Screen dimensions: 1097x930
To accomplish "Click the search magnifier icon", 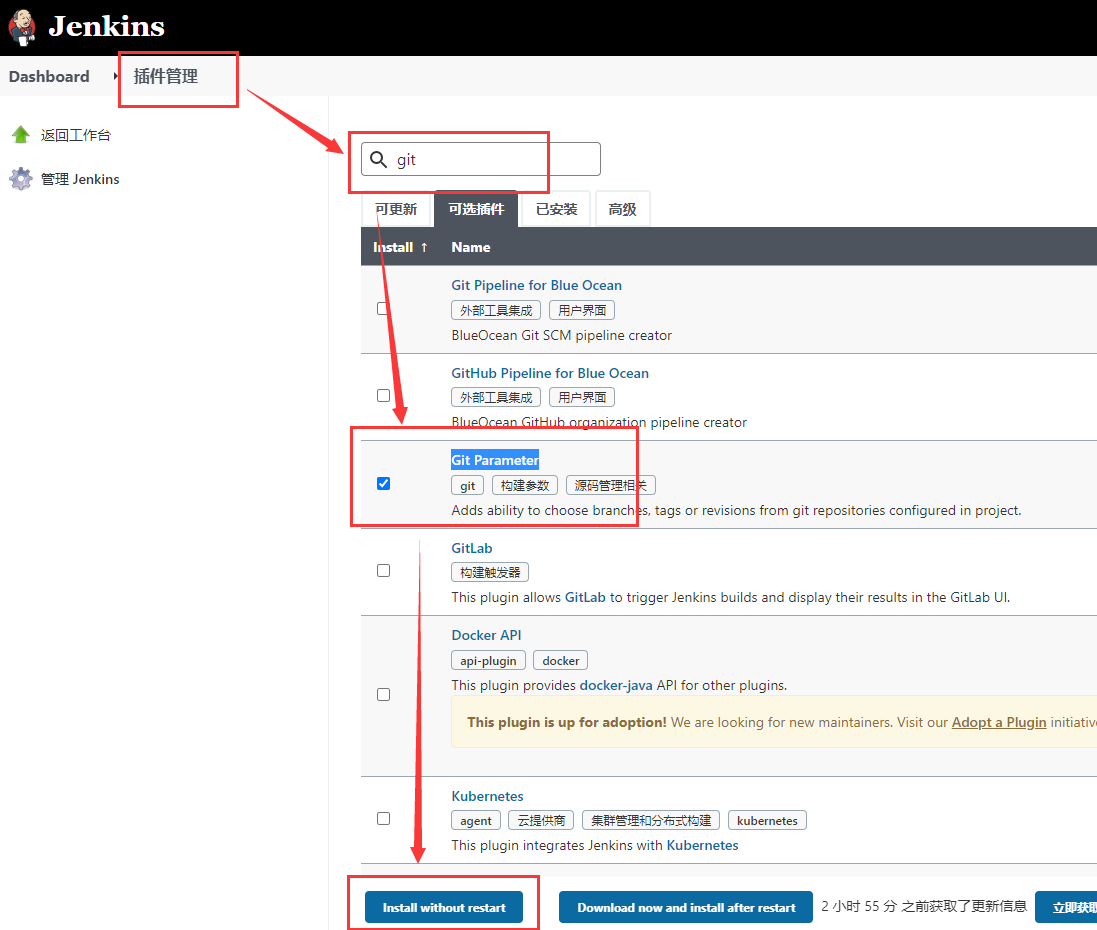I will [378, 160].
